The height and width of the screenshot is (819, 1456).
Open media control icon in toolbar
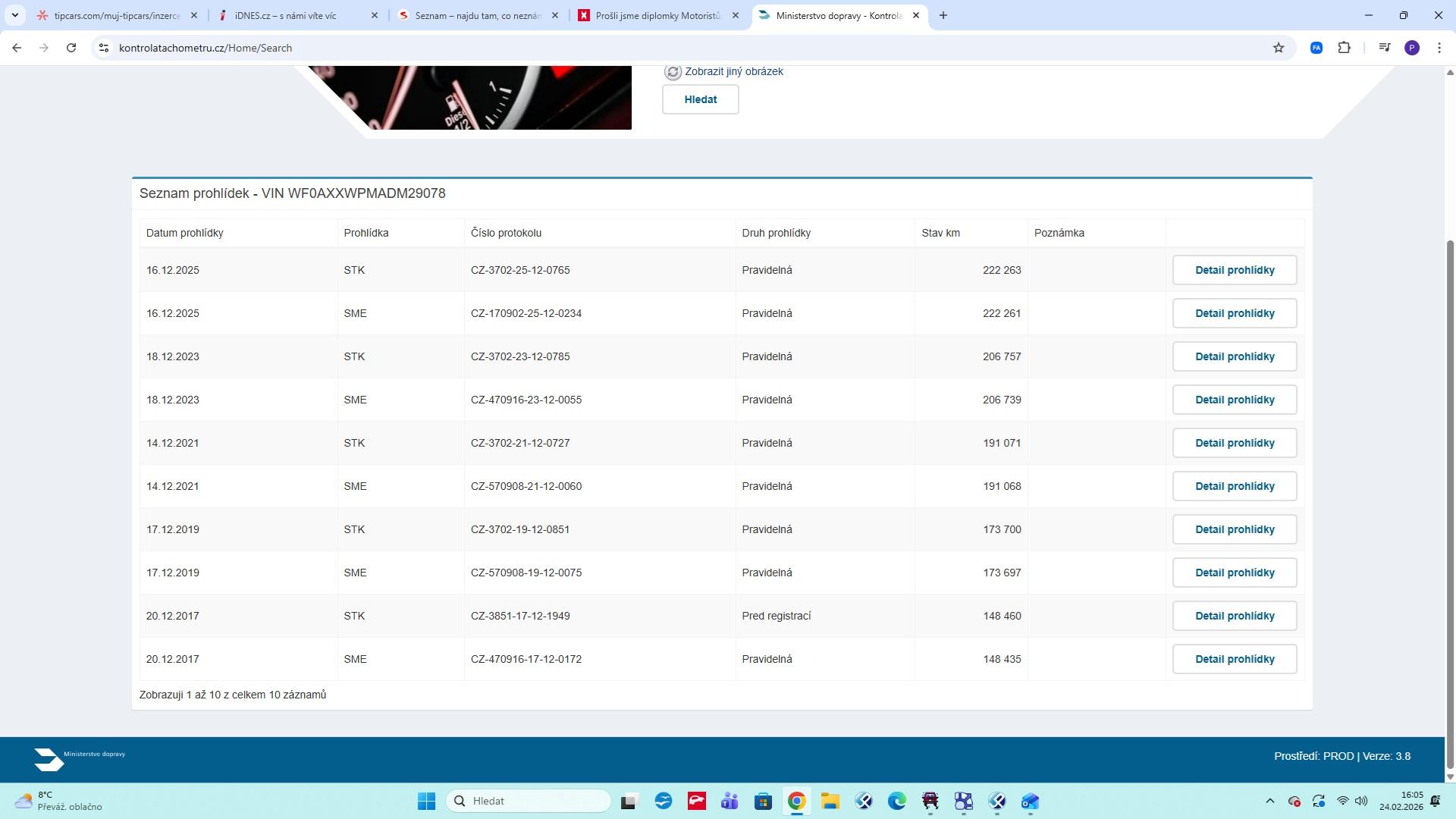(x=1384, y=48)
